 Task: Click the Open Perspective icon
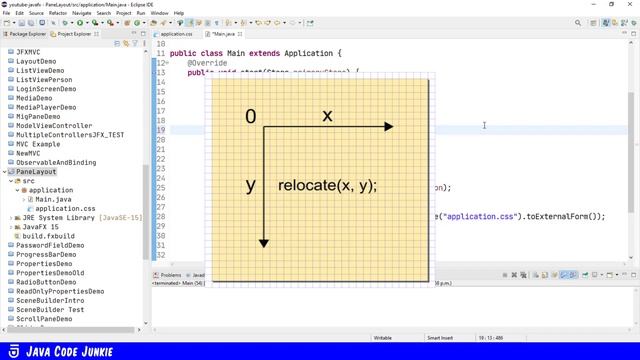coord(593,23)
